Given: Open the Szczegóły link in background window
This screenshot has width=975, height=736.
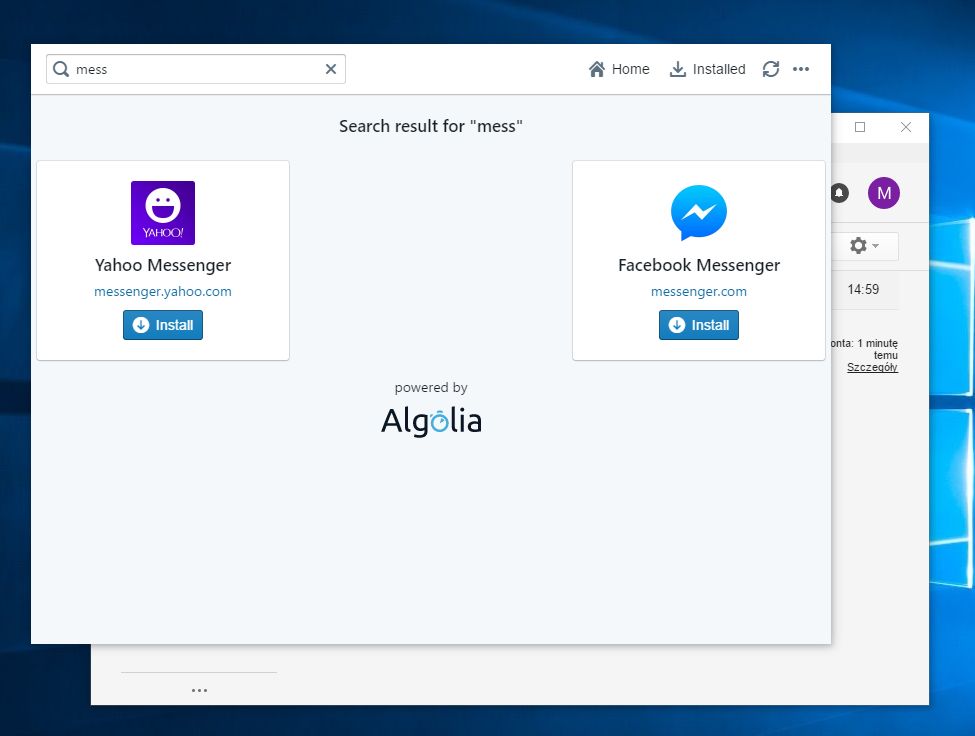Looking at the screenshot, I should [872, 367].
